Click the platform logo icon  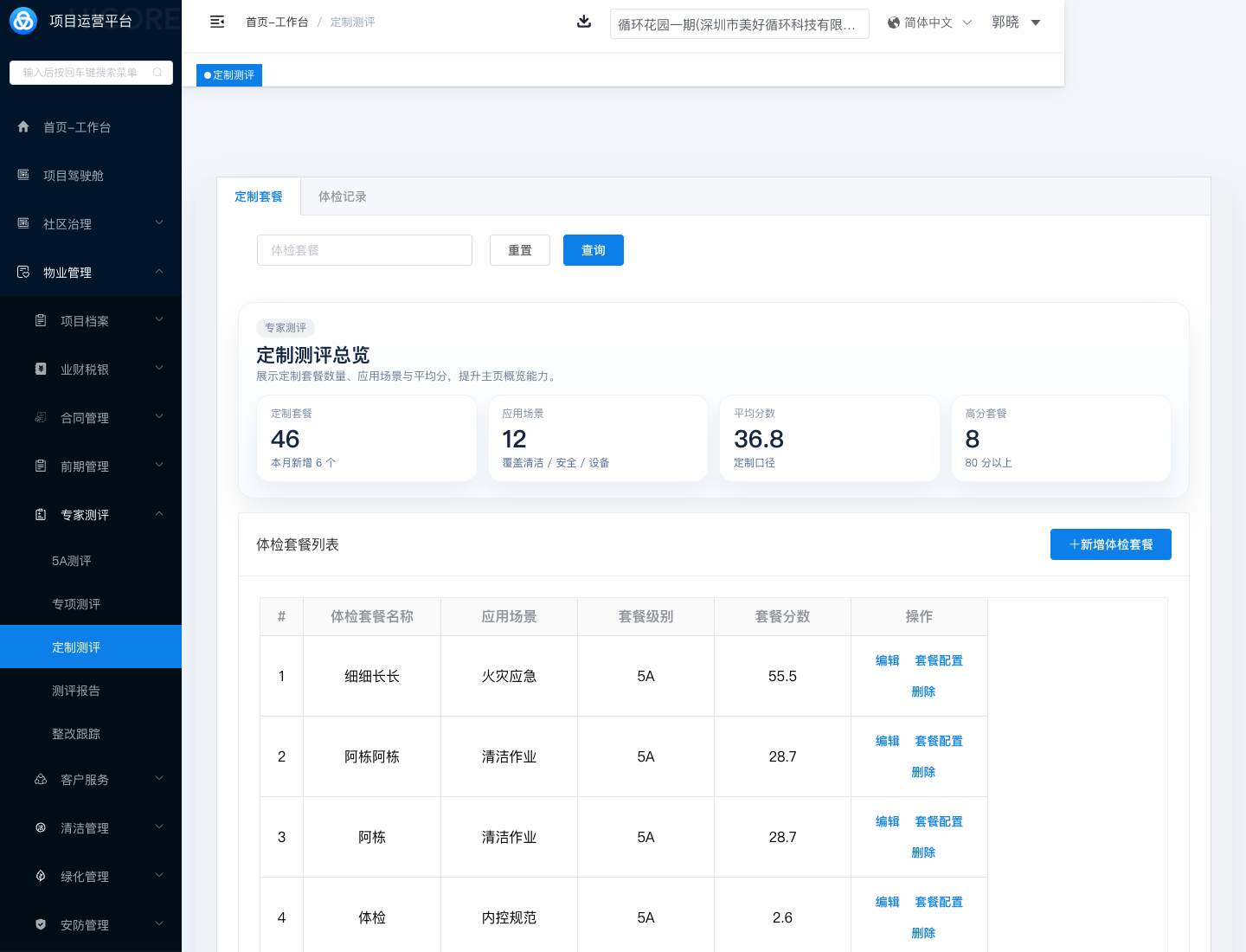[x=23, y=21]
